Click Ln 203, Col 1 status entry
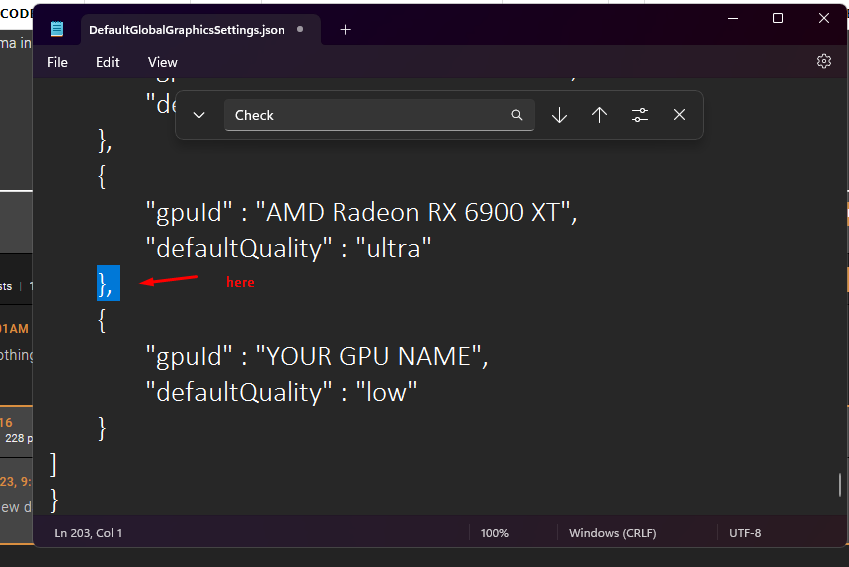Image resolution: width=849 pixels, height=567 pixels. (x=88, y=533)
